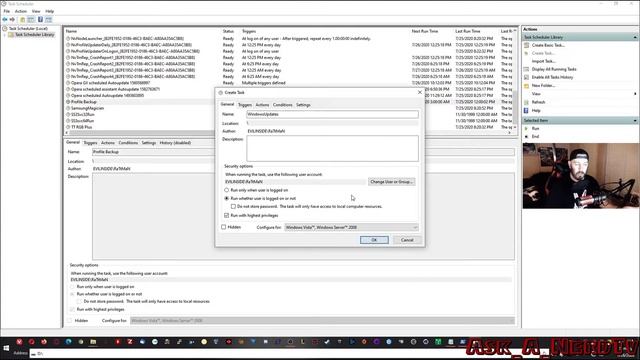Click the task list vertical scrollbar
Viewport: 640px width, 360px height.
click(x=515, y=79)
